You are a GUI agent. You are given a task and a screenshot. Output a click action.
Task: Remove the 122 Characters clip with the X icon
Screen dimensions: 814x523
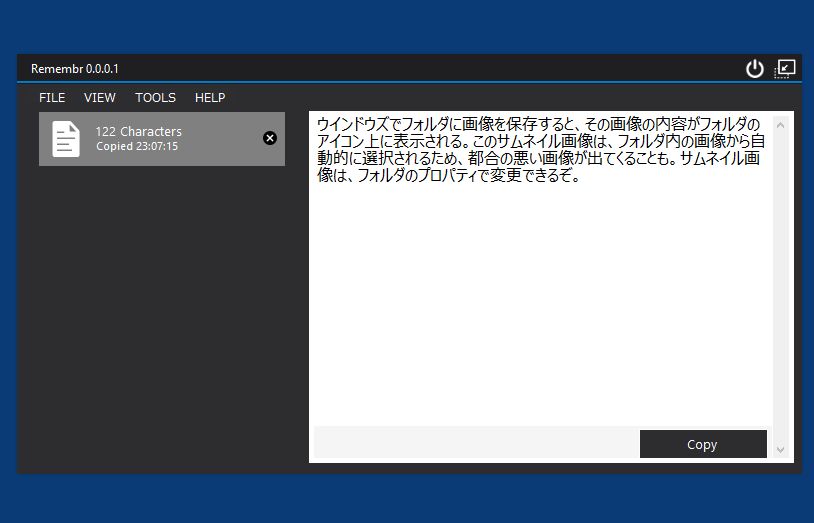(270, 138)
